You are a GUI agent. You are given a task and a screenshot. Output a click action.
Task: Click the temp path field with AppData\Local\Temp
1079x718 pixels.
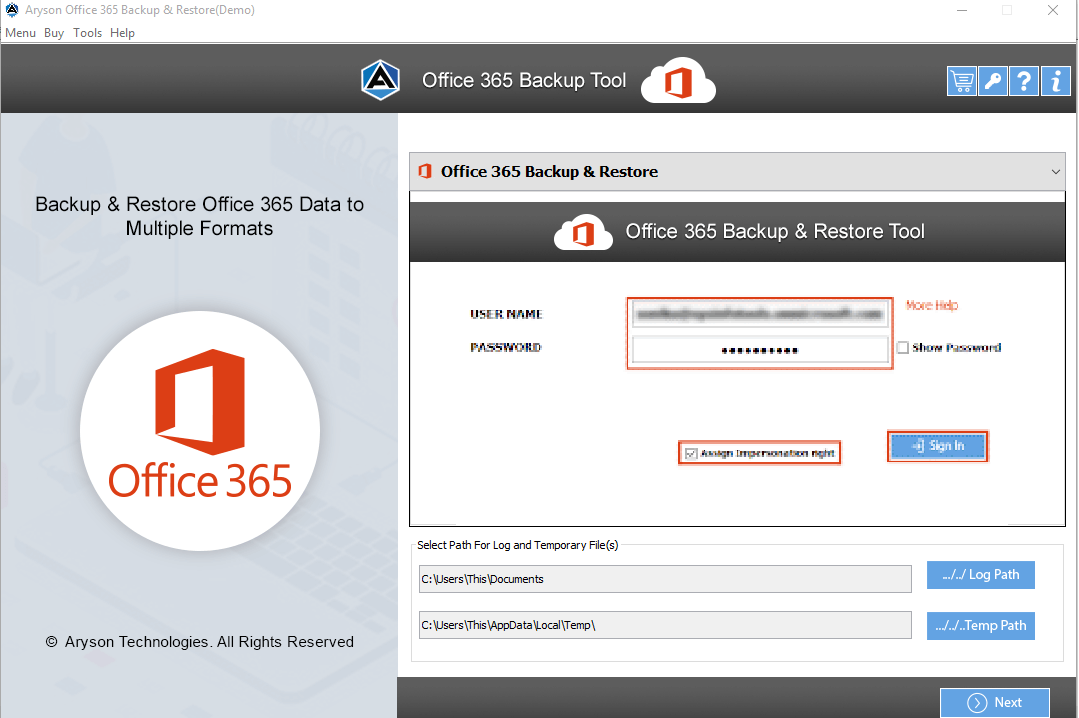[x=665, y=625]
